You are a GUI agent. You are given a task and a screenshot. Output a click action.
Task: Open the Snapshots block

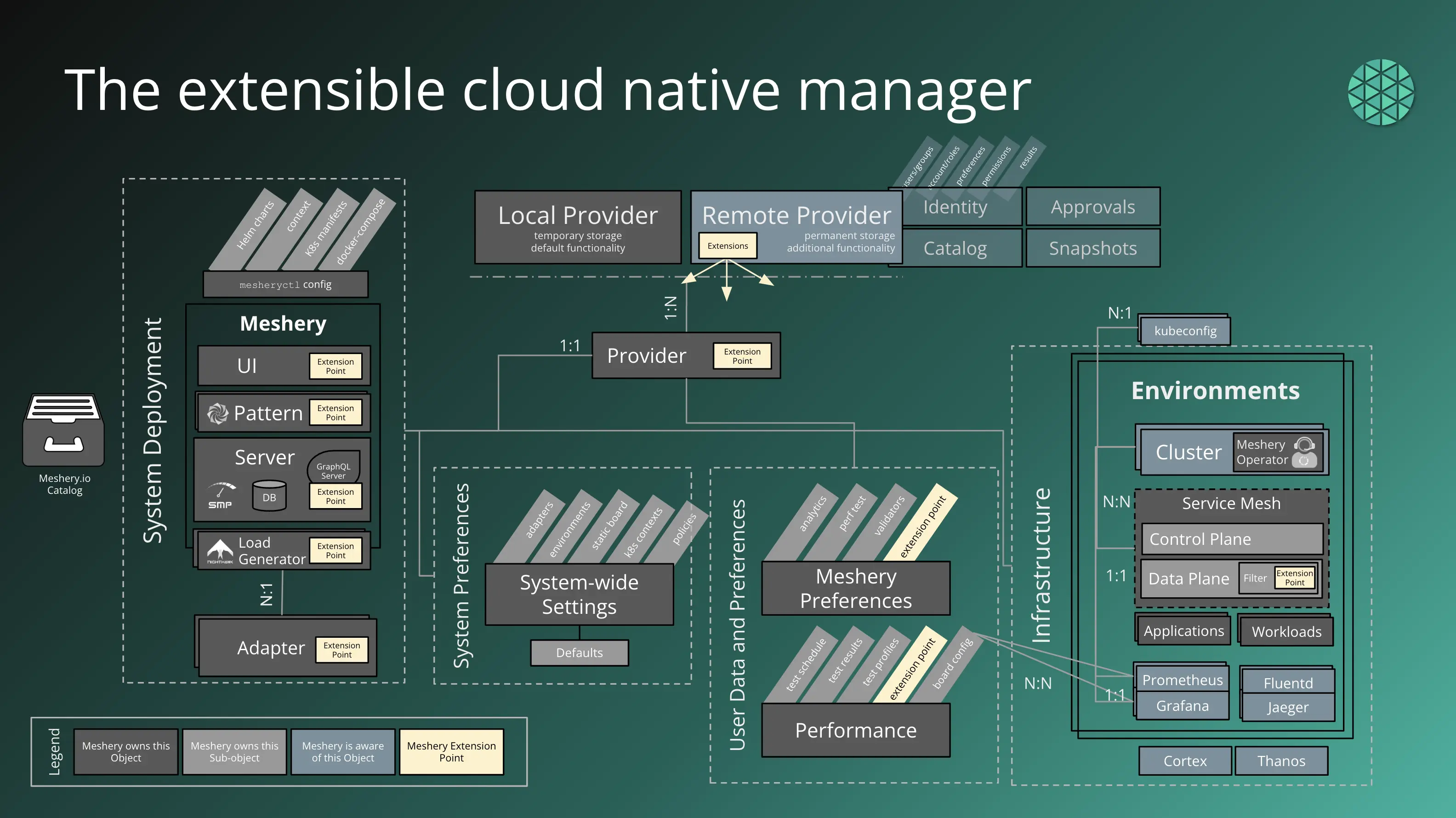coord(1092,248)
